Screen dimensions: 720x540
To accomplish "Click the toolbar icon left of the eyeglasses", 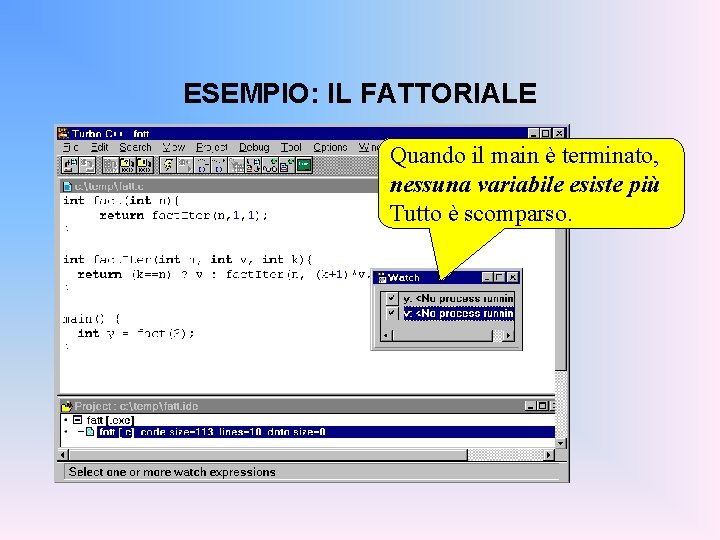I will 253,165.
